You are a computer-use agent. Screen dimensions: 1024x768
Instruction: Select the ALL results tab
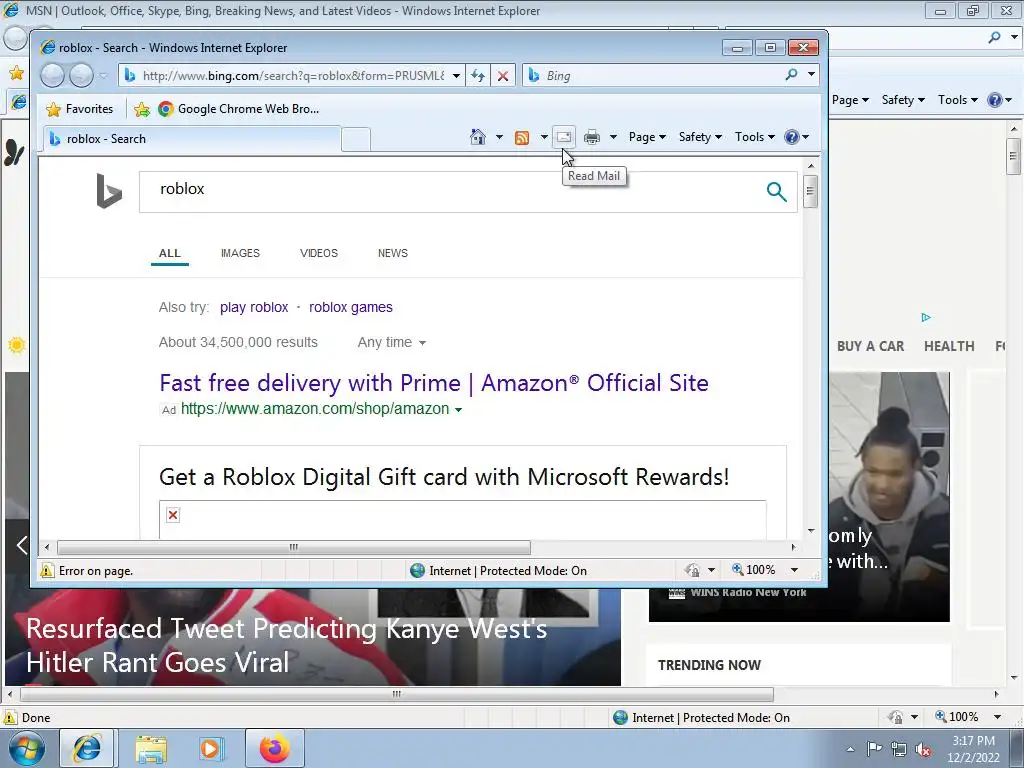click(x=170, y=253)
